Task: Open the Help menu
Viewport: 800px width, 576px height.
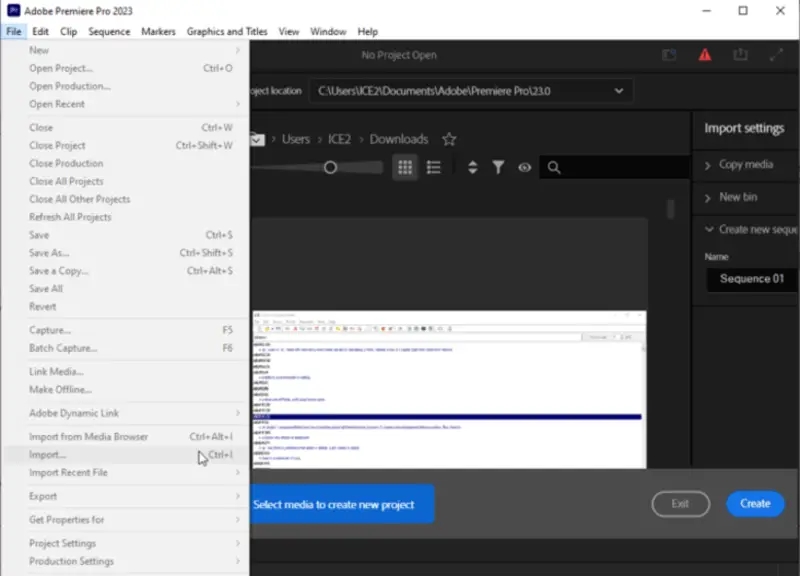Action: 367,32
